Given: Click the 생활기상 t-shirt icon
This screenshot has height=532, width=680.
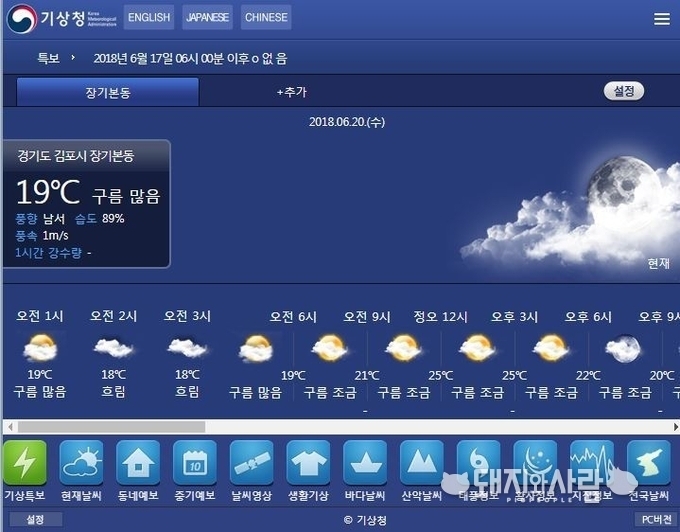Looking at the screenshot, I should [x=308, y=463].
